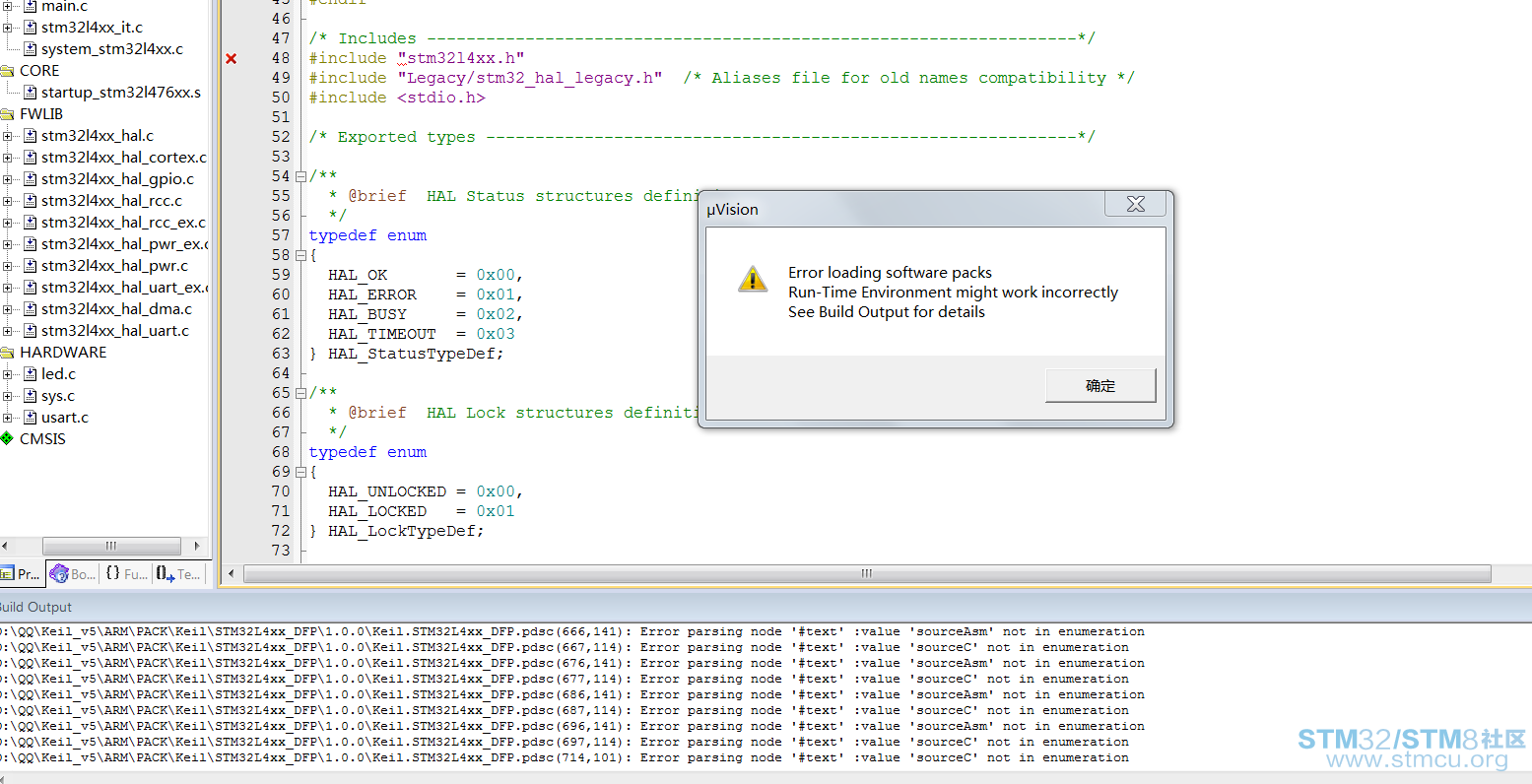1532x784 pixels.
Task: Click the file icon beside stm32l4xx_hal_uart_ex.c
Action: click(31, 288)
